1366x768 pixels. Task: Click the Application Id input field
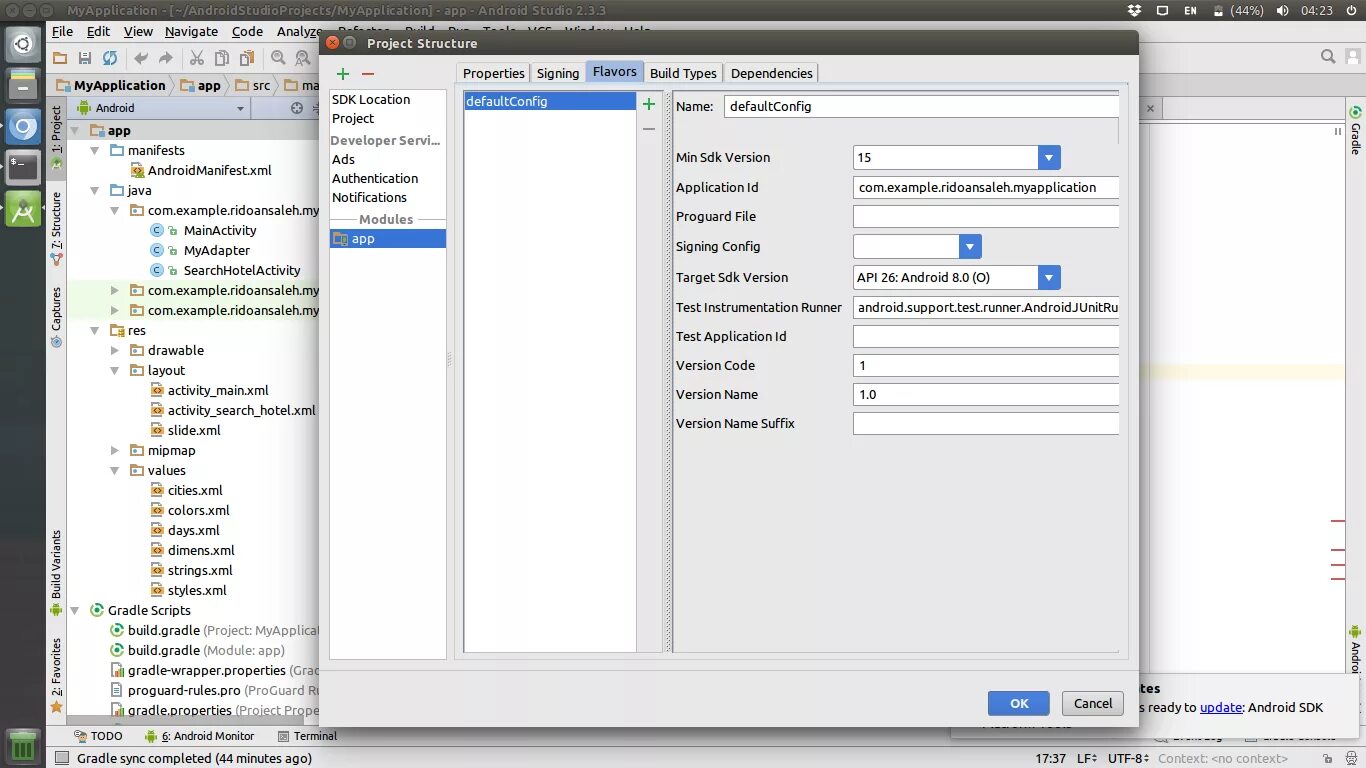(986, 187)
